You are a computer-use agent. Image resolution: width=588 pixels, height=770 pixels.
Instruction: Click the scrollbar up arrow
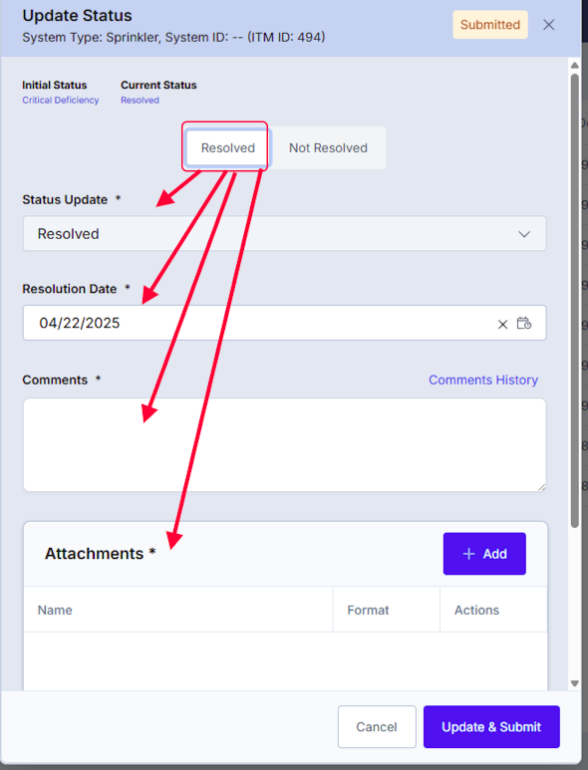coord(575,65)
